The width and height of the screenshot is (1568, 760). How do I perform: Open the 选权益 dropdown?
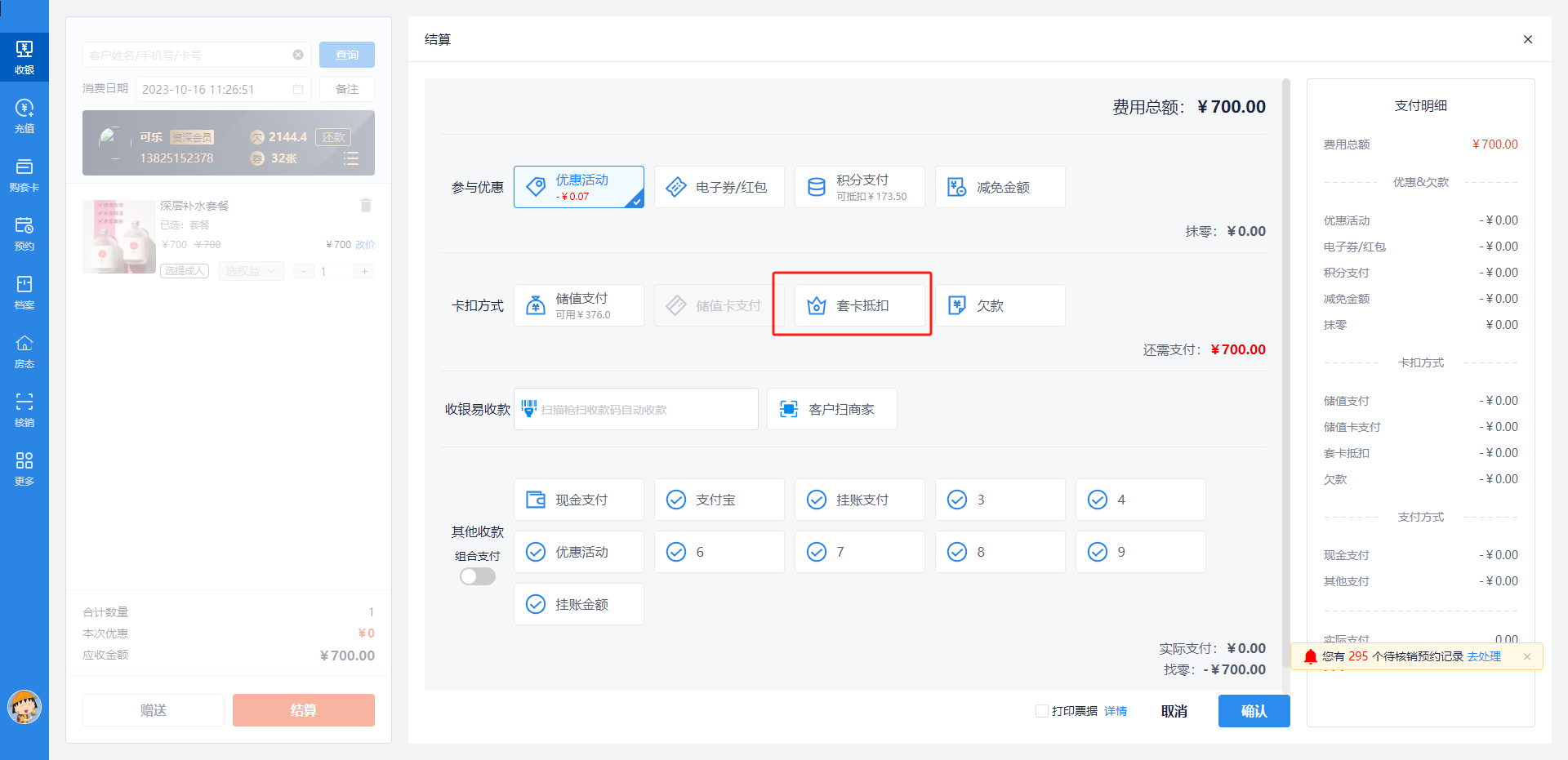[x=251, y=270]
